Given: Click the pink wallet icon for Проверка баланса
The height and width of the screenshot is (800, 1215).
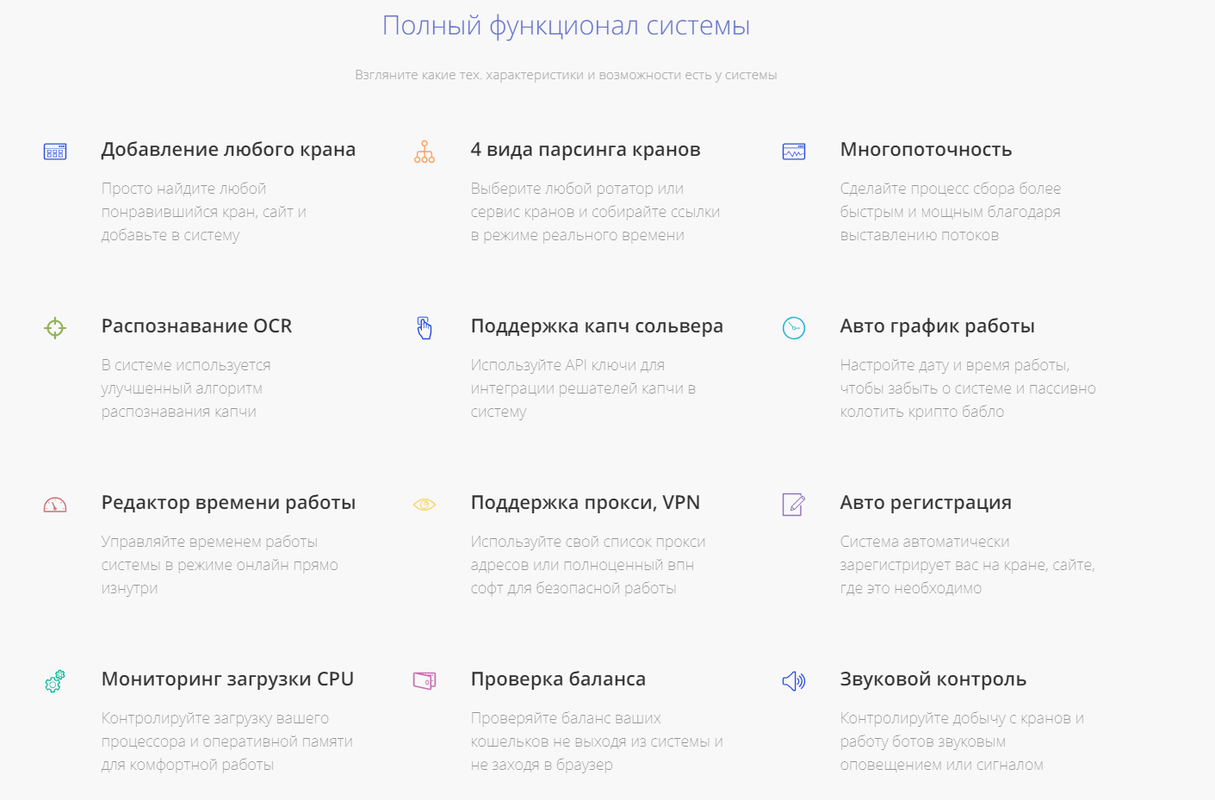Looking at the screenshot, I should pyautogui.click(x=424, y=682).
